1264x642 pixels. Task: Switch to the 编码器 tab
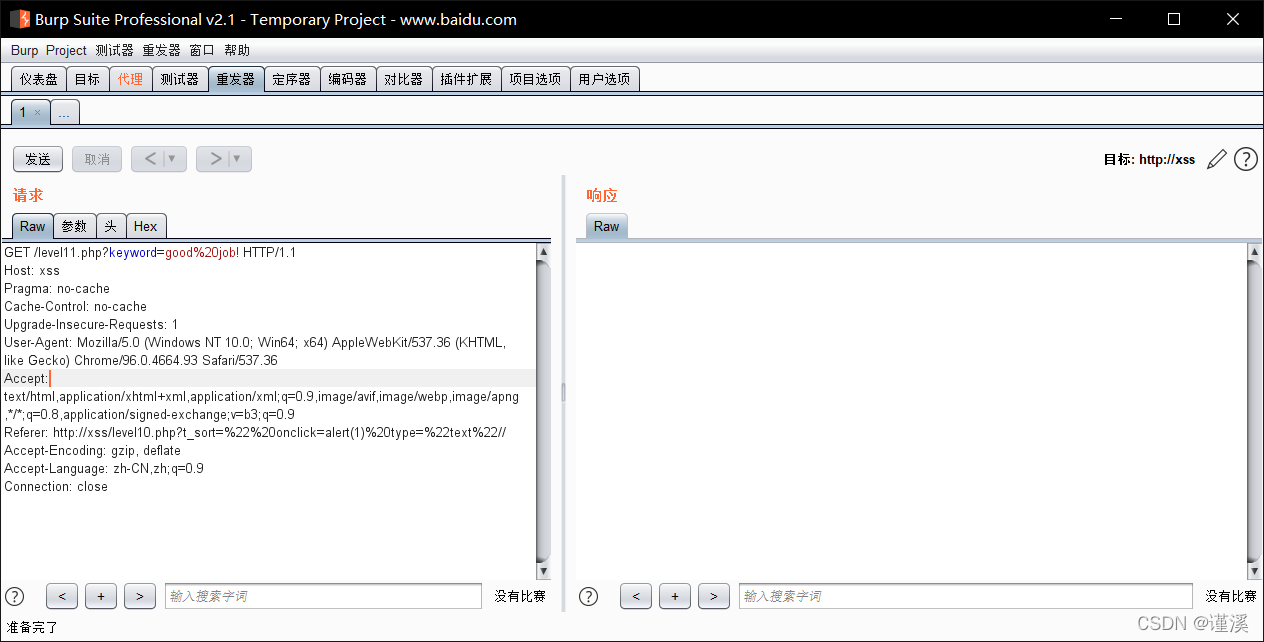coord(348,79)
